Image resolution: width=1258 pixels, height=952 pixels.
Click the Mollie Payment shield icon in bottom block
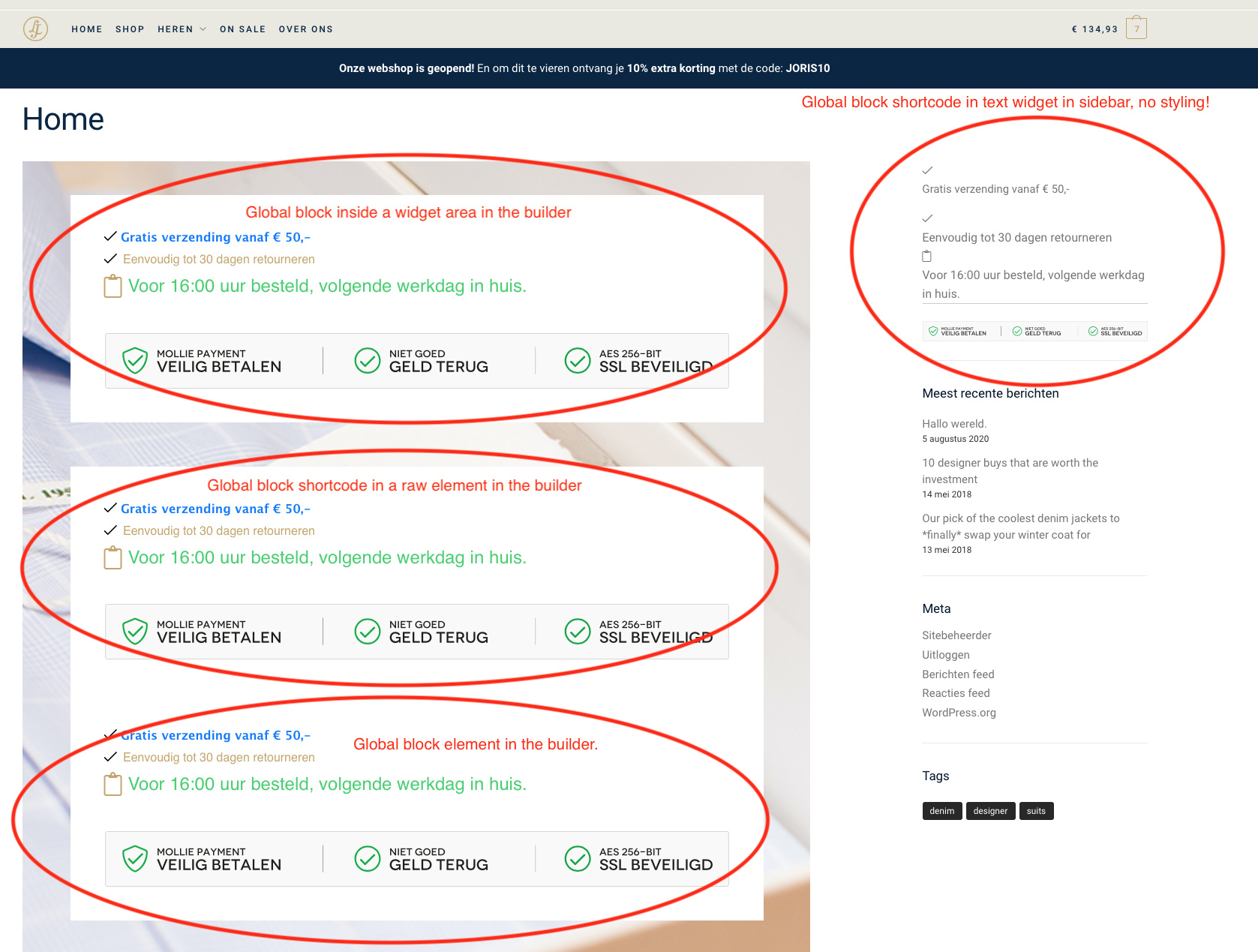tap(135, 858)
